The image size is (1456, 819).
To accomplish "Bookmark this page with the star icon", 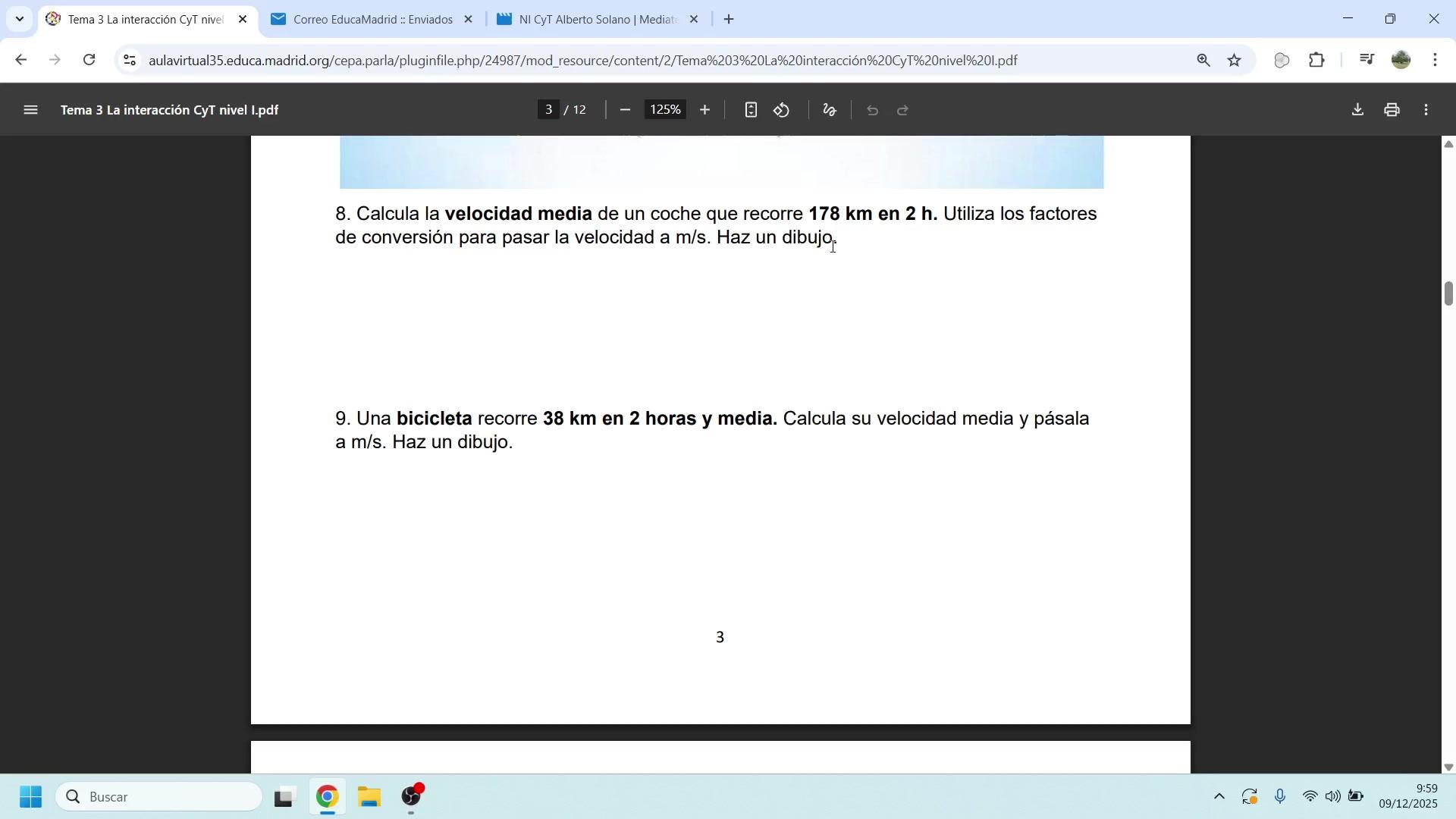I will [1235, 61].
